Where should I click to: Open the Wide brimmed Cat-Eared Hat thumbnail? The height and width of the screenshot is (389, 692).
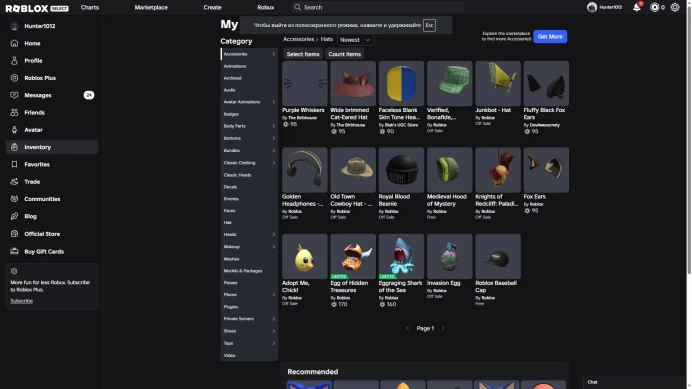[353, 83]
